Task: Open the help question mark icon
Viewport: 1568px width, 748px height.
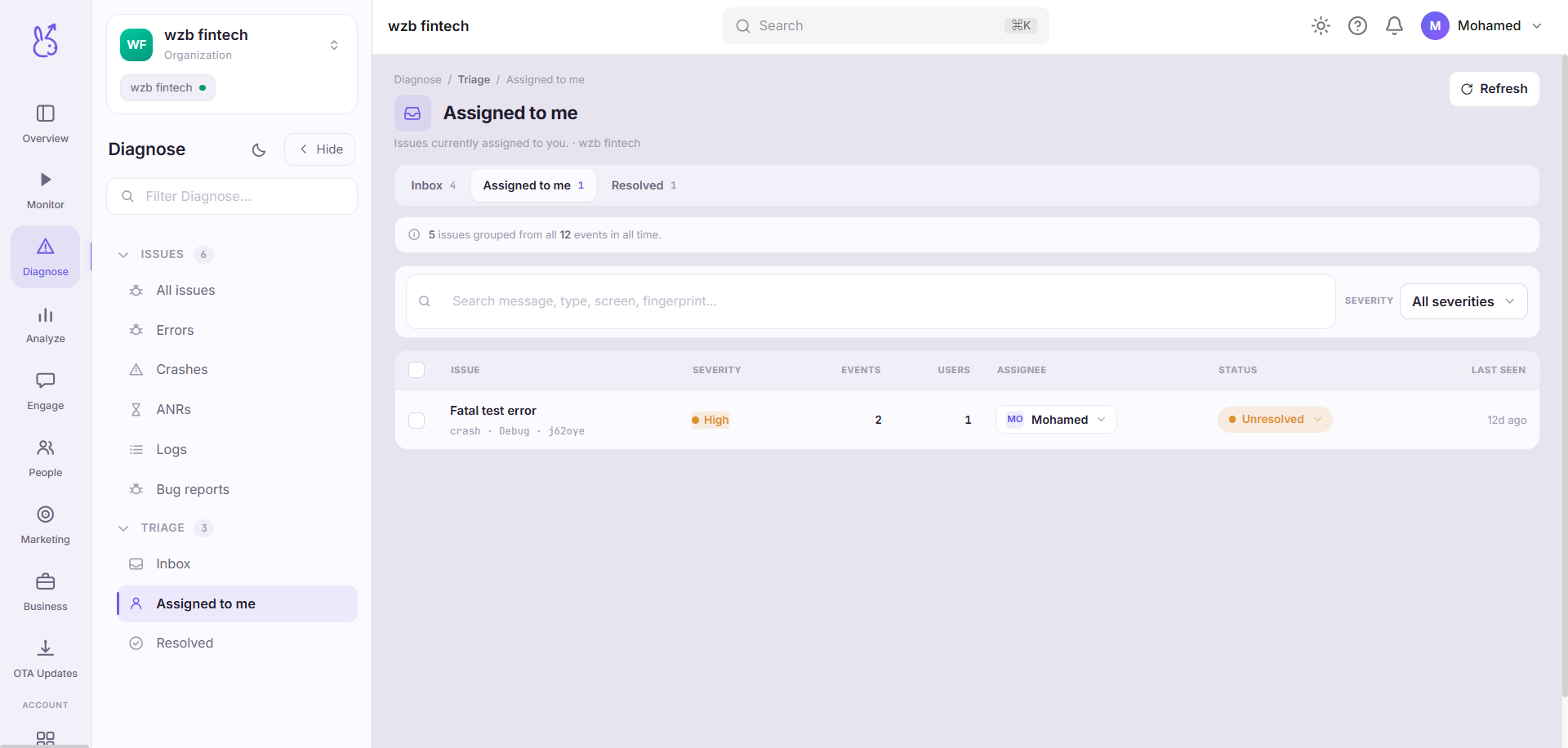Action: 1357,26
